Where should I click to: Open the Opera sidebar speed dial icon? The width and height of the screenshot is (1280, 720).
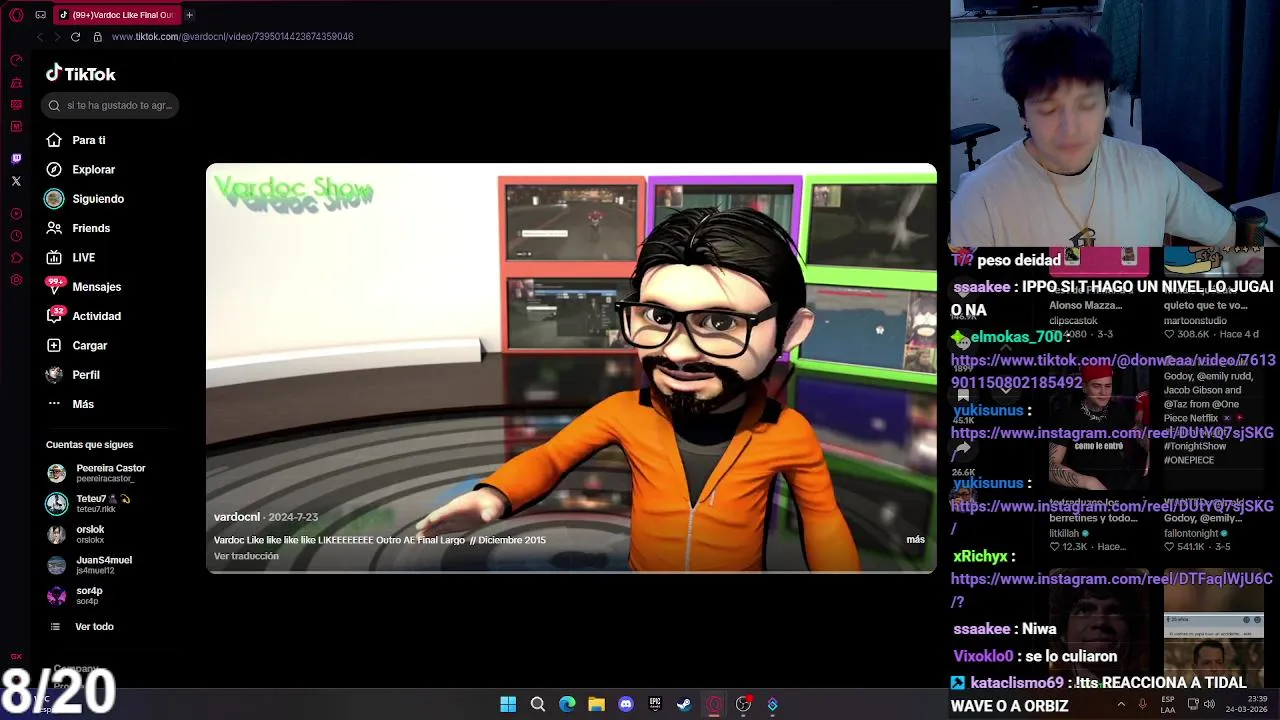(16, 60)
